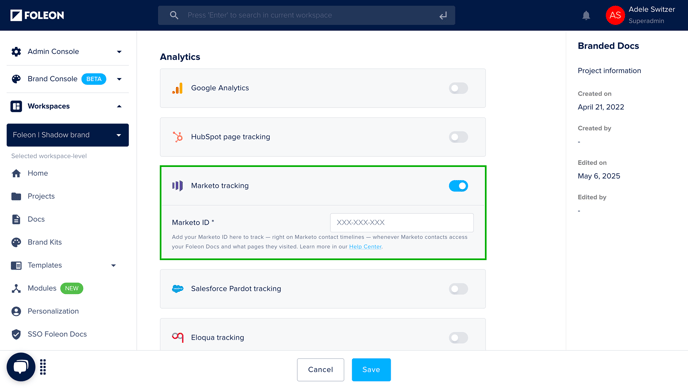Enable Salesforce Pardot tracking toggle
Screen dimensions: 688x389
458,289
